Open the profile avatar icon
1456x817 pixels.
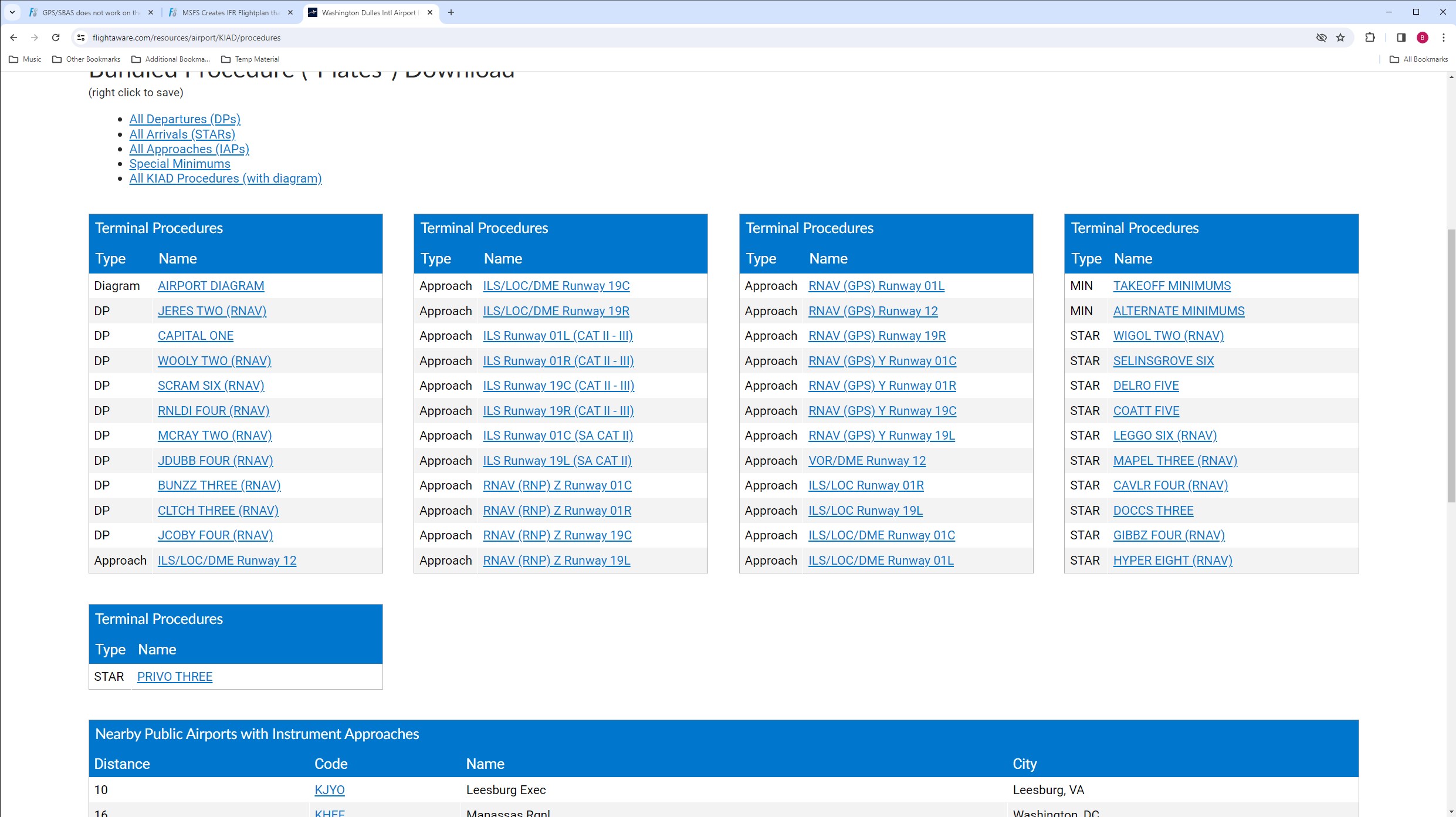(1423, 38)
